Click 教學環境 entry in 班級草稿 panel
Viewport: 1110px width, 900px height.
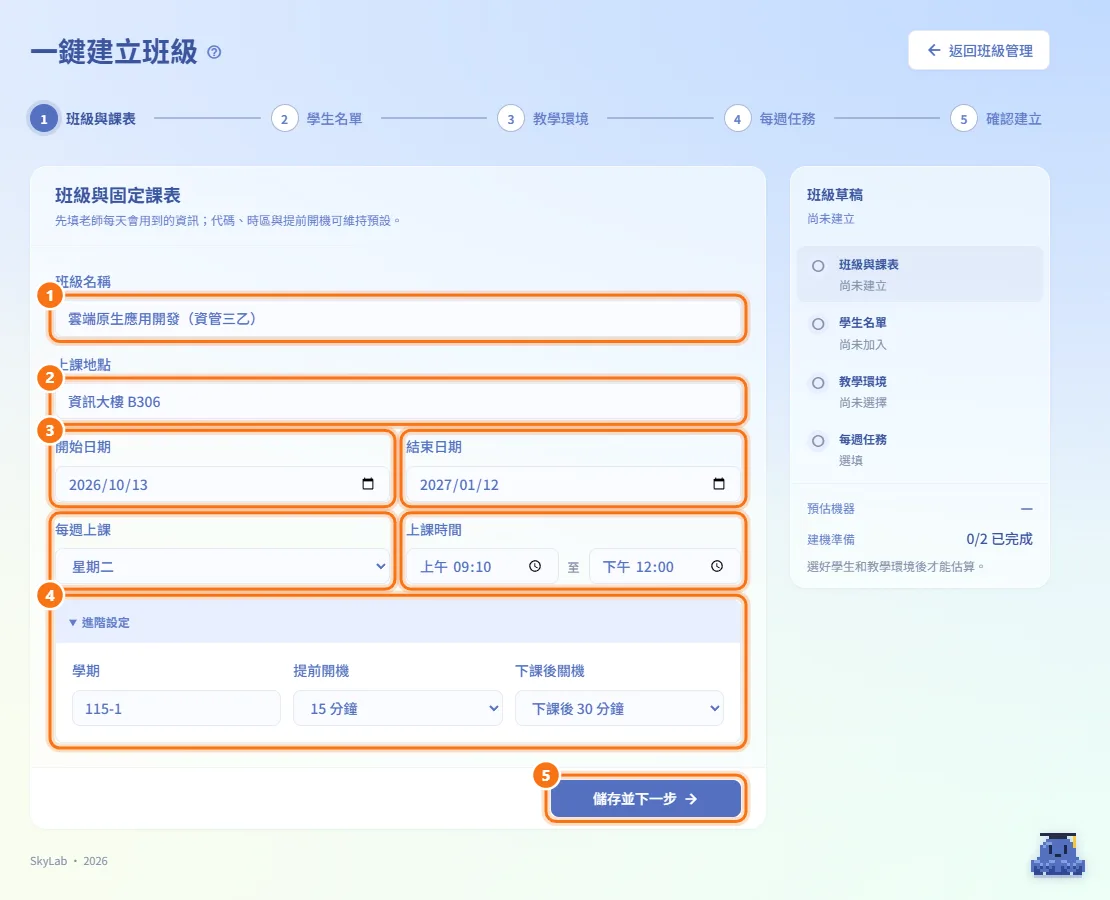(920, 391)
